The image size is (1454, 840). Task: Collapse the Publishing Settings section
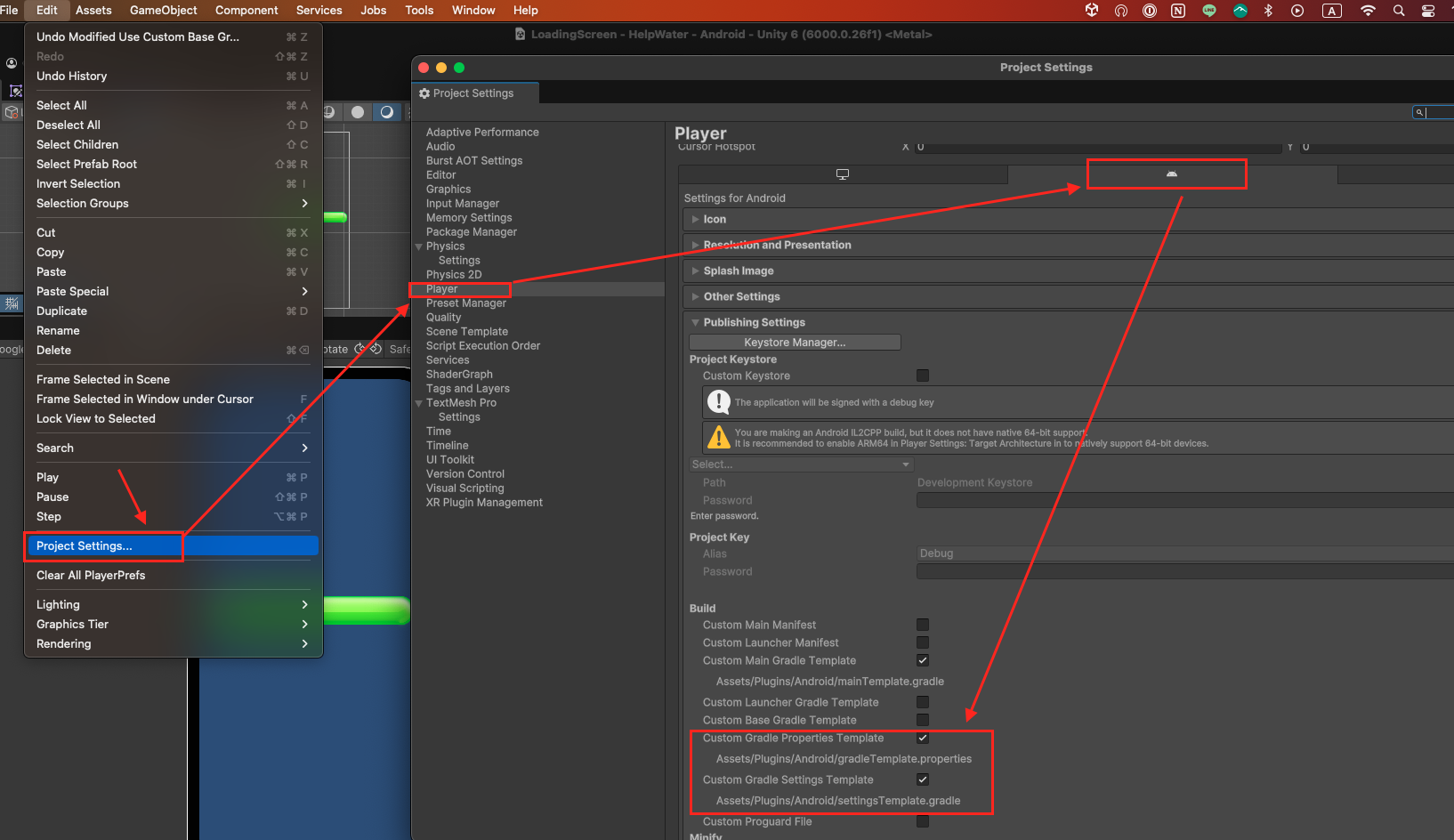(696, 322)
